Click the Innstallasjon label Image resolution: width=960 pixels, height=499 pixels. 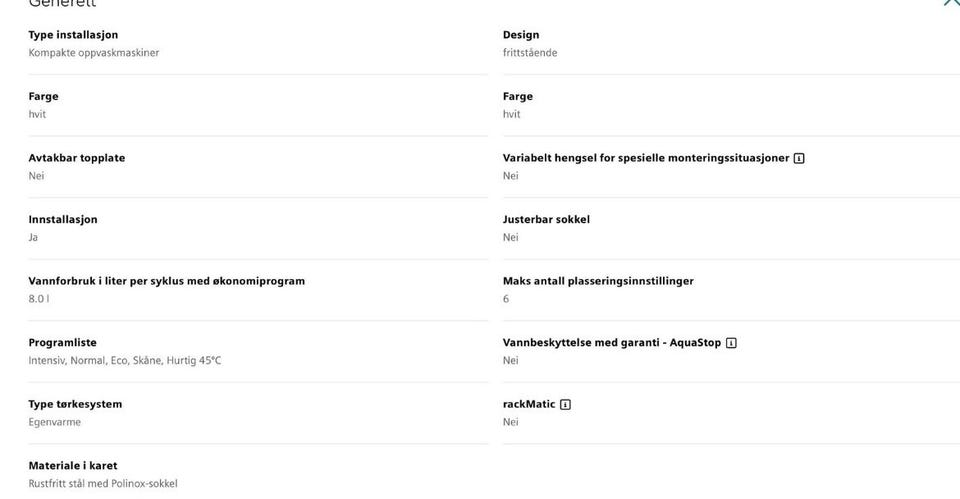click(63, 220)
